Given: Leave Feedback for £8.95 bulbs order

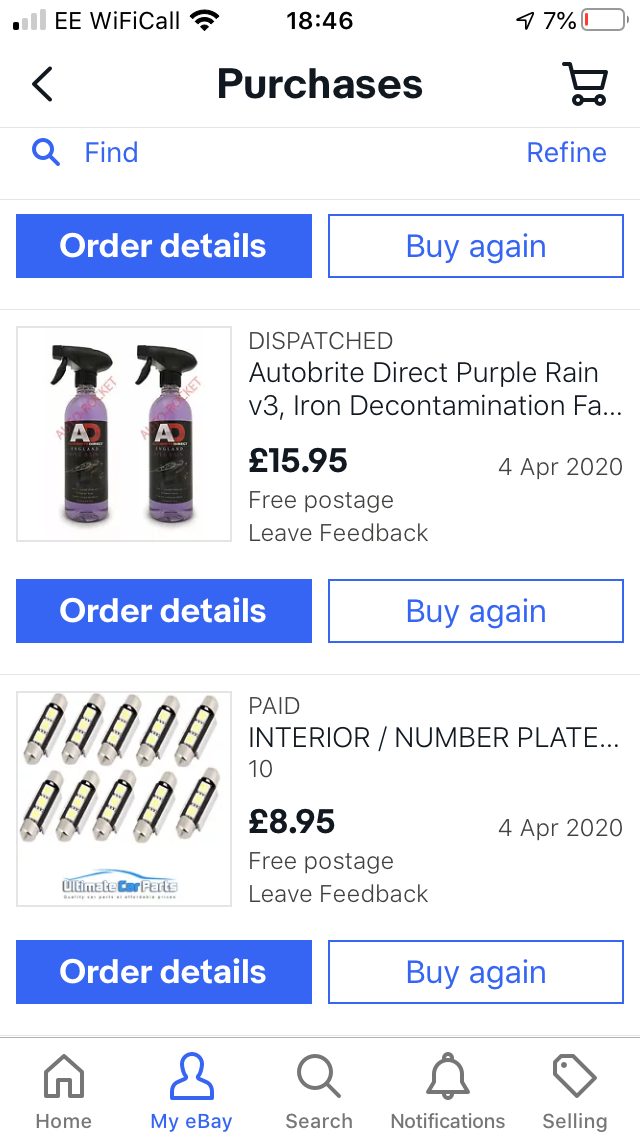Looking at the screenshot, I should [x=338, y=893].
